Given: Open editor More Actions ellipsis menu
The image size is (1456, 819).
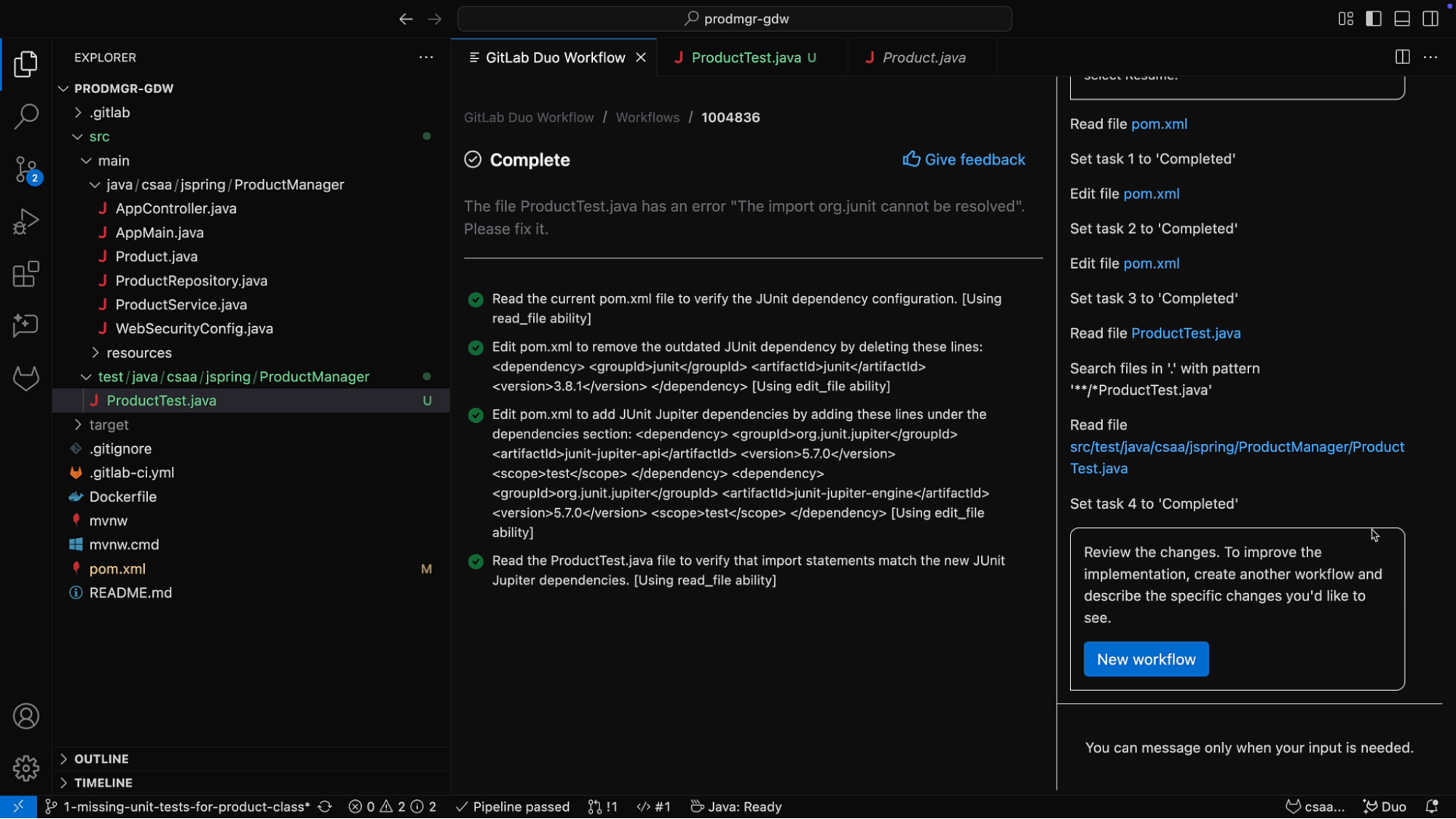Looking at the screenshot, I should tap(1431, 57).
